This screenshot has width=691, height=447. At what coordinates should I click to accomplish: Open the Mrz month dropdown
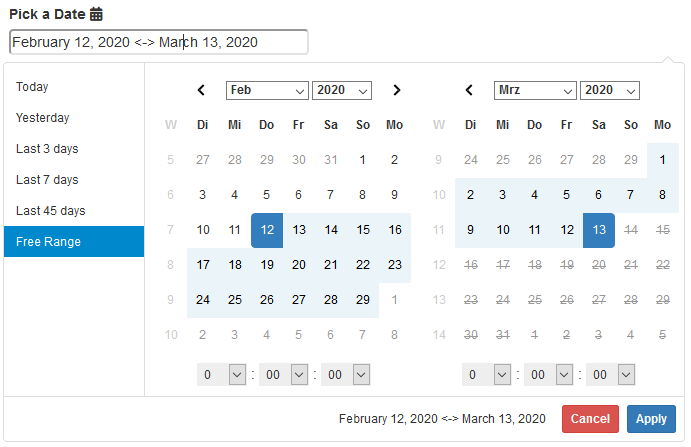[x=535, y=90]
